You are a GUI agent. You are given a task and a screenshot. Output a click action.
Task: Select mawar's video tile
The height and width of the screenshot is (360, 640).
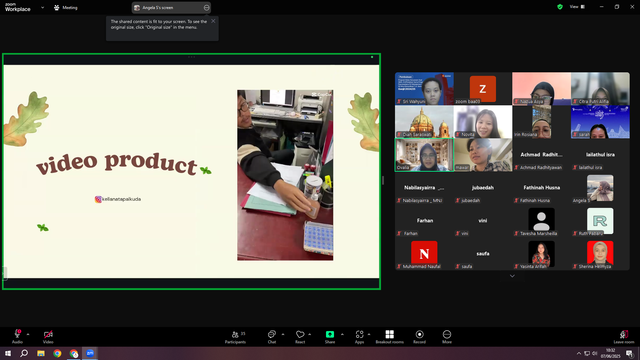click(483, 155)
